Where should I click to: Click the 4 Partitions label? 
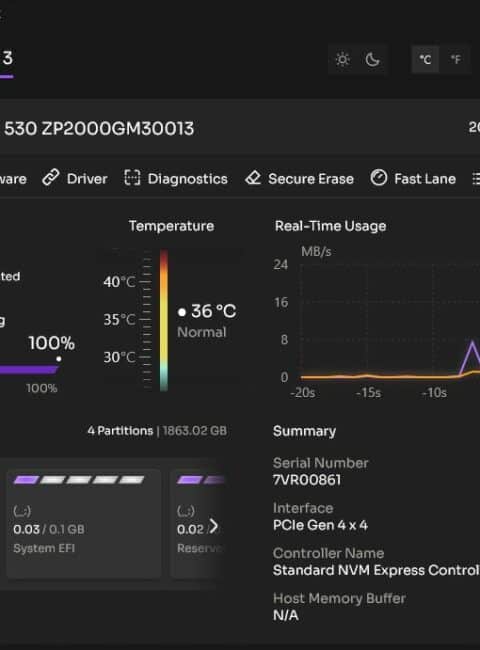(120, 431)
